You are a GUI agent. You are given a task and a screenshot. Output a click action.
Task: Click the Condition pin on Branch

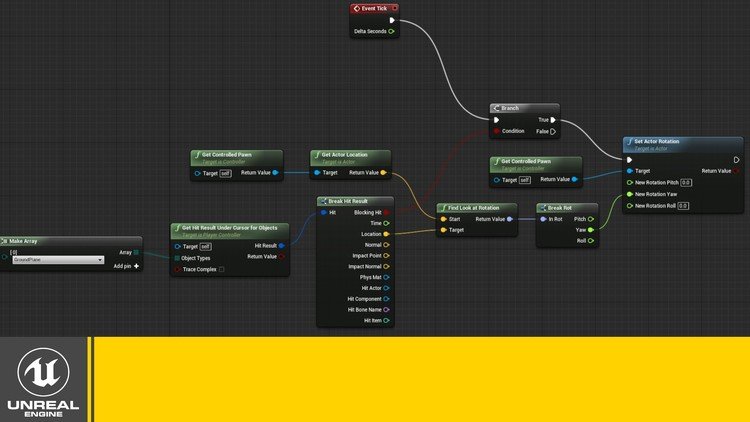click(x=496, y=131)
